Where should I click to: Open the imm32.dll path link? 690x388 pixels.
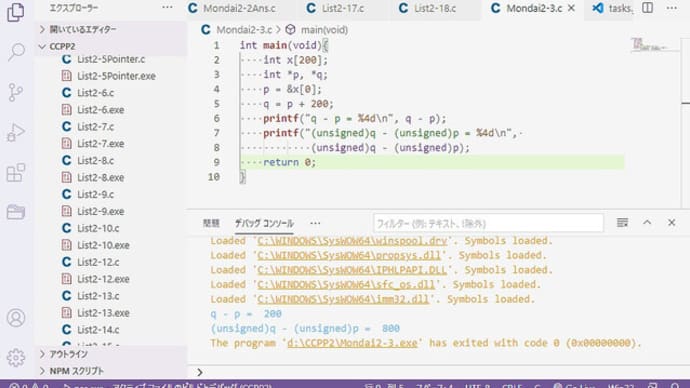point(343,299)
